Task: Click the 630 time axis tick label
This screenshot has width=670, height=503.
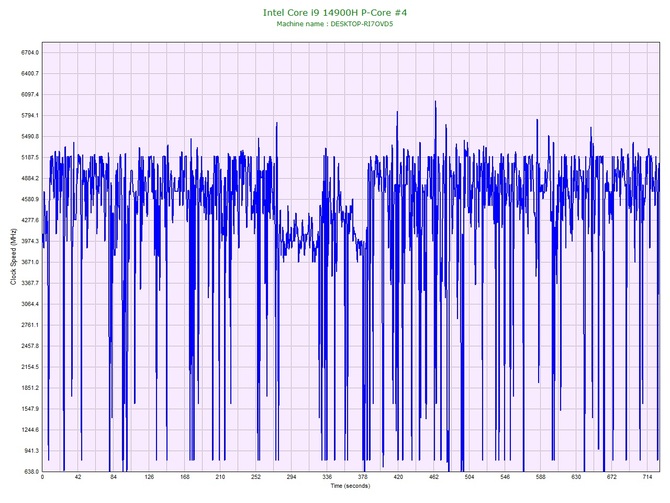Action: pos(576,477)
